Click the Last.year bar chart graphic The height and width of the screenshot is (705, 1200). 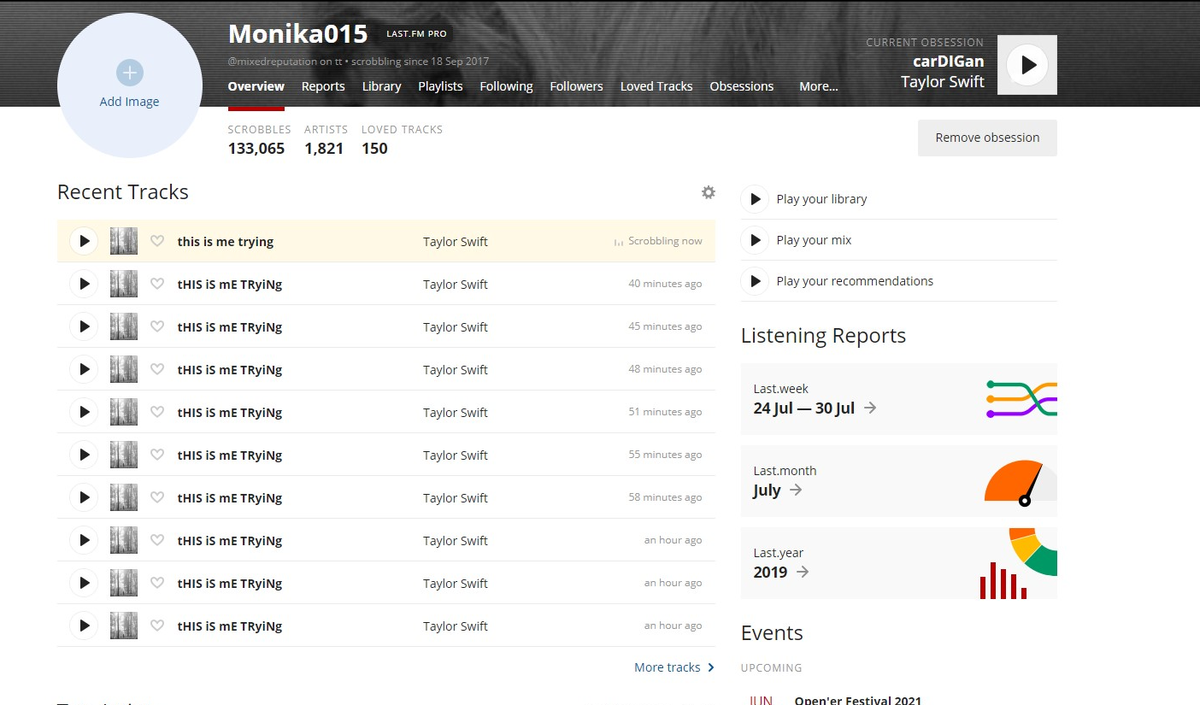[1004, 580]
